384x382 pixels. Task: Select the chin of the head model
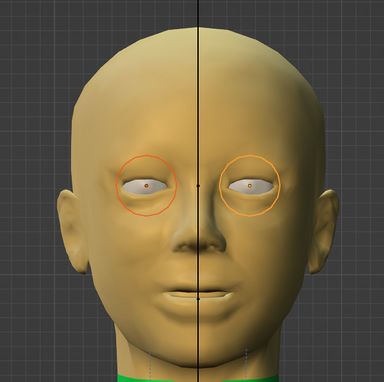click(x=197, y=328)
